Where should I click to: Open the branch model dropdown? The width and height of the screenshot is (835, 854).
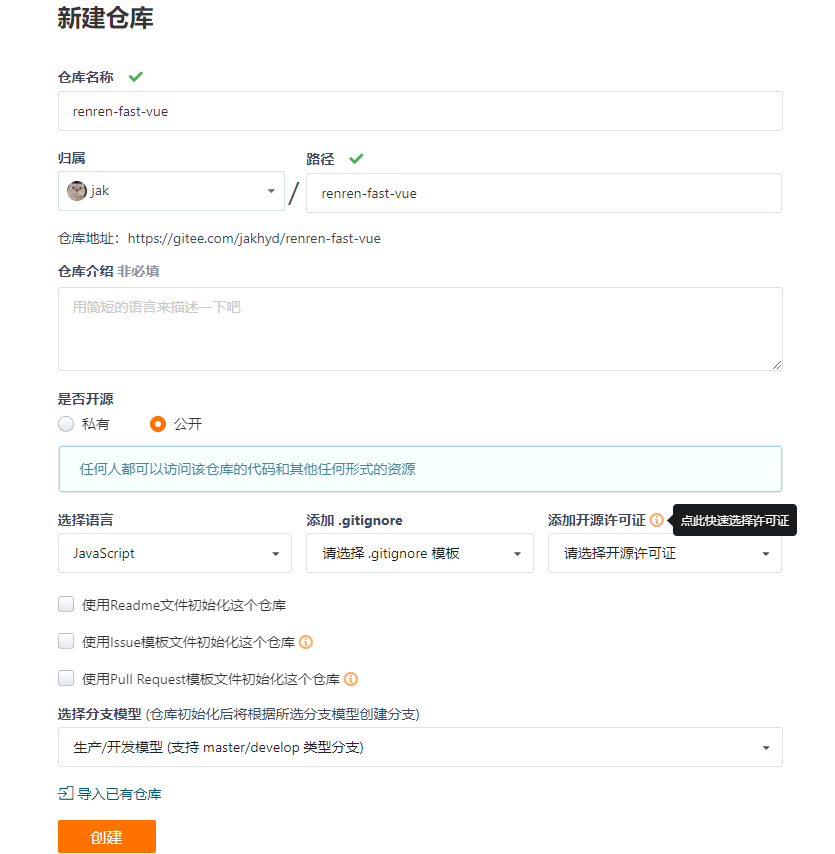pos(420,747)
